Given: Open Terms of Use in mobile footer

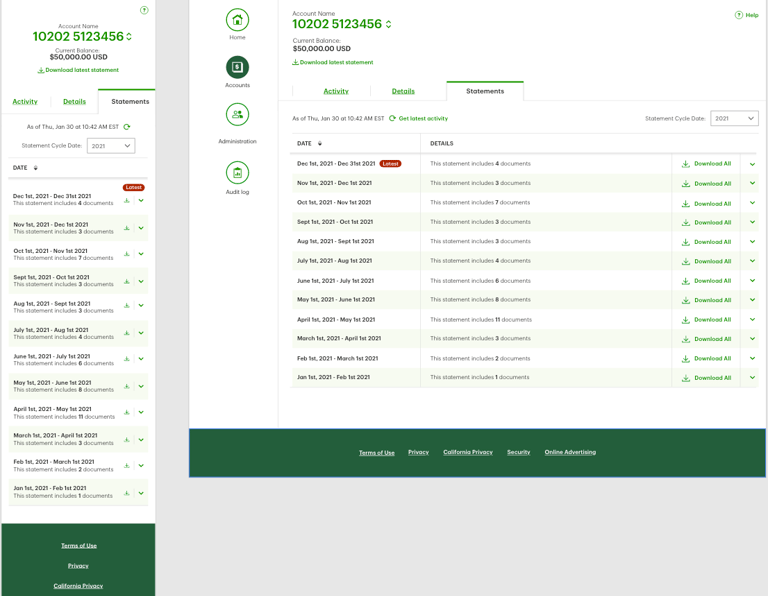Looking at the screenshot, I should coord(79,546).
